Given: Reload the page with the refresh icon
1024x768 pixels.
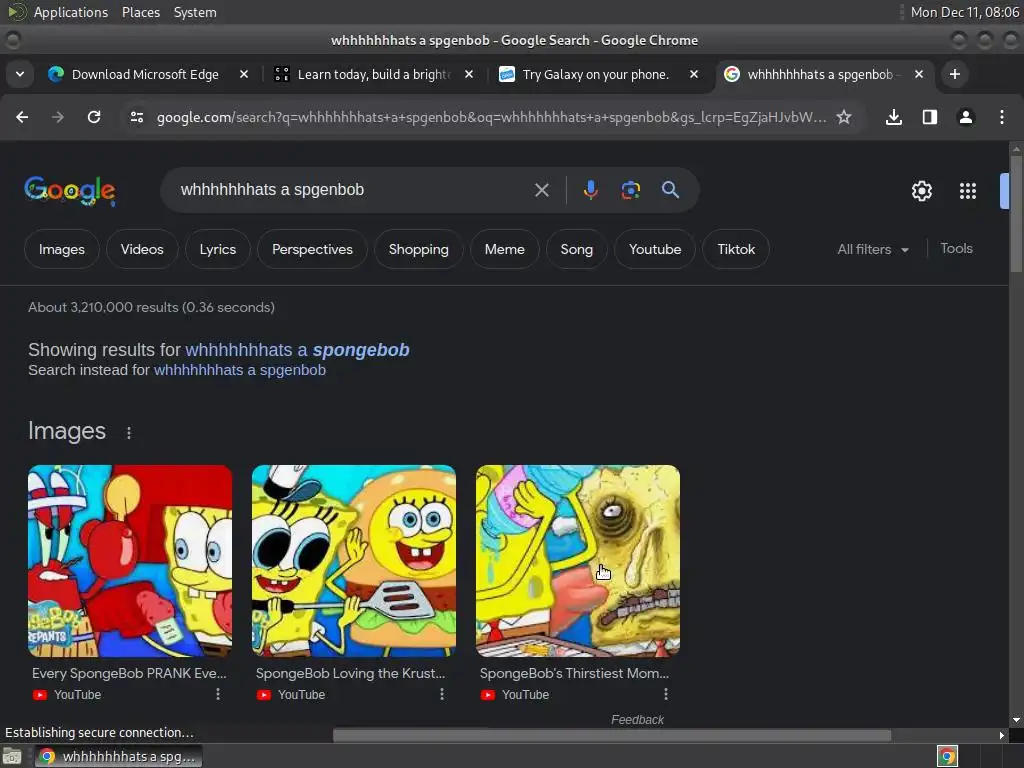Looking at the screenshot, I should tap(94, 117).
